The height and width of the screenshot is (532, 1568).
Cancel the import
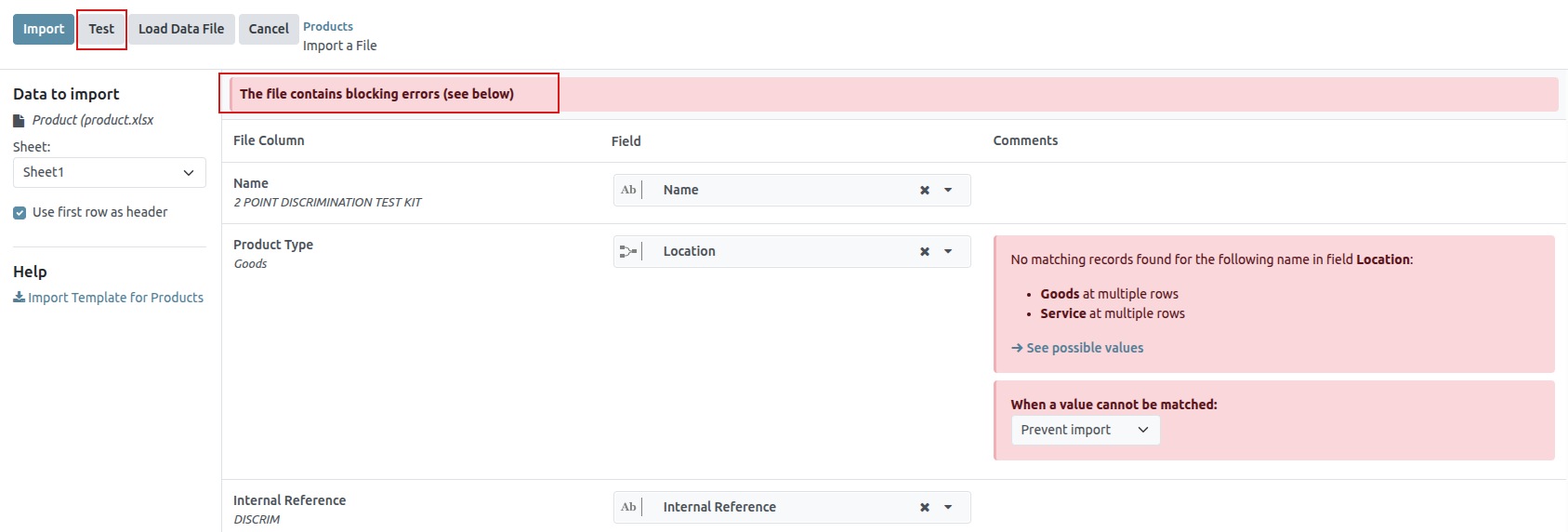click(x=269, y=29)
